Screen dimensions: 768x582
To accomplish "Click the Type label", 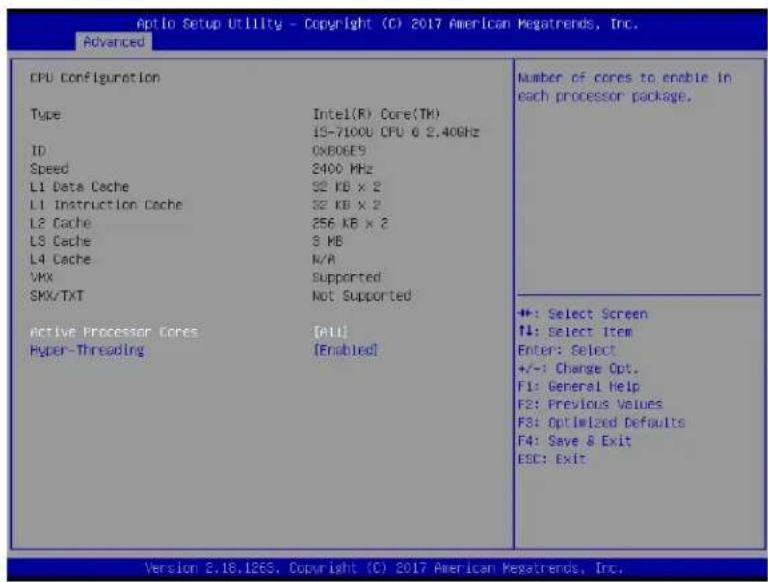I will 46,115.
